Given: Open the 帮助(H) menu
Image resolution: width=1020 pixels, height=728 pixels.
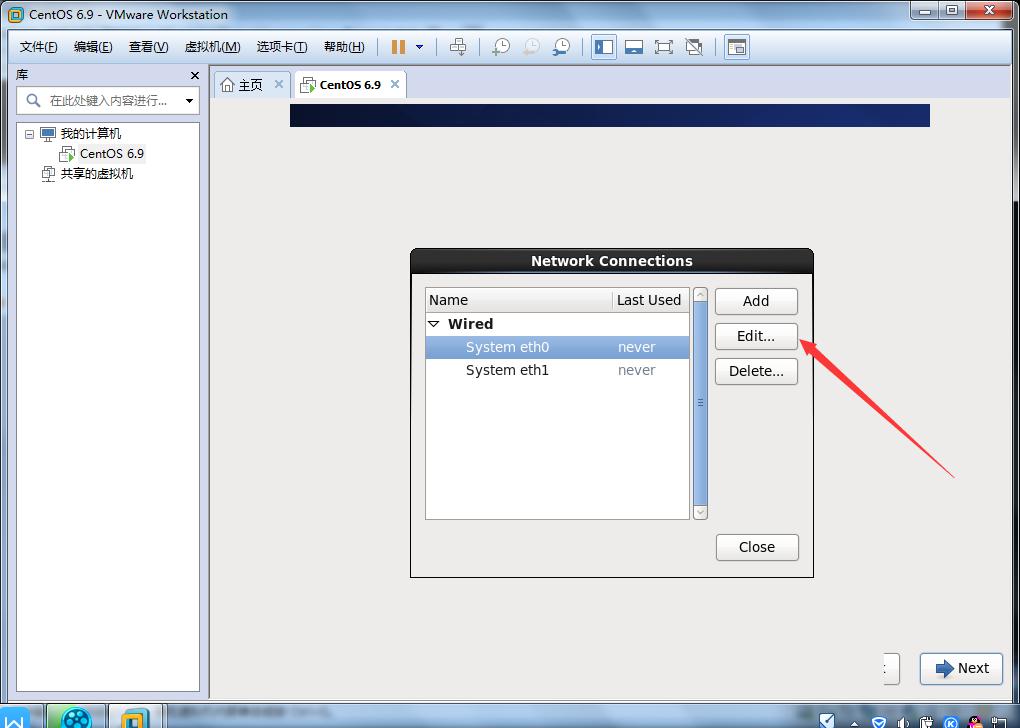Looking at the screenshot, I should (344, 47).
